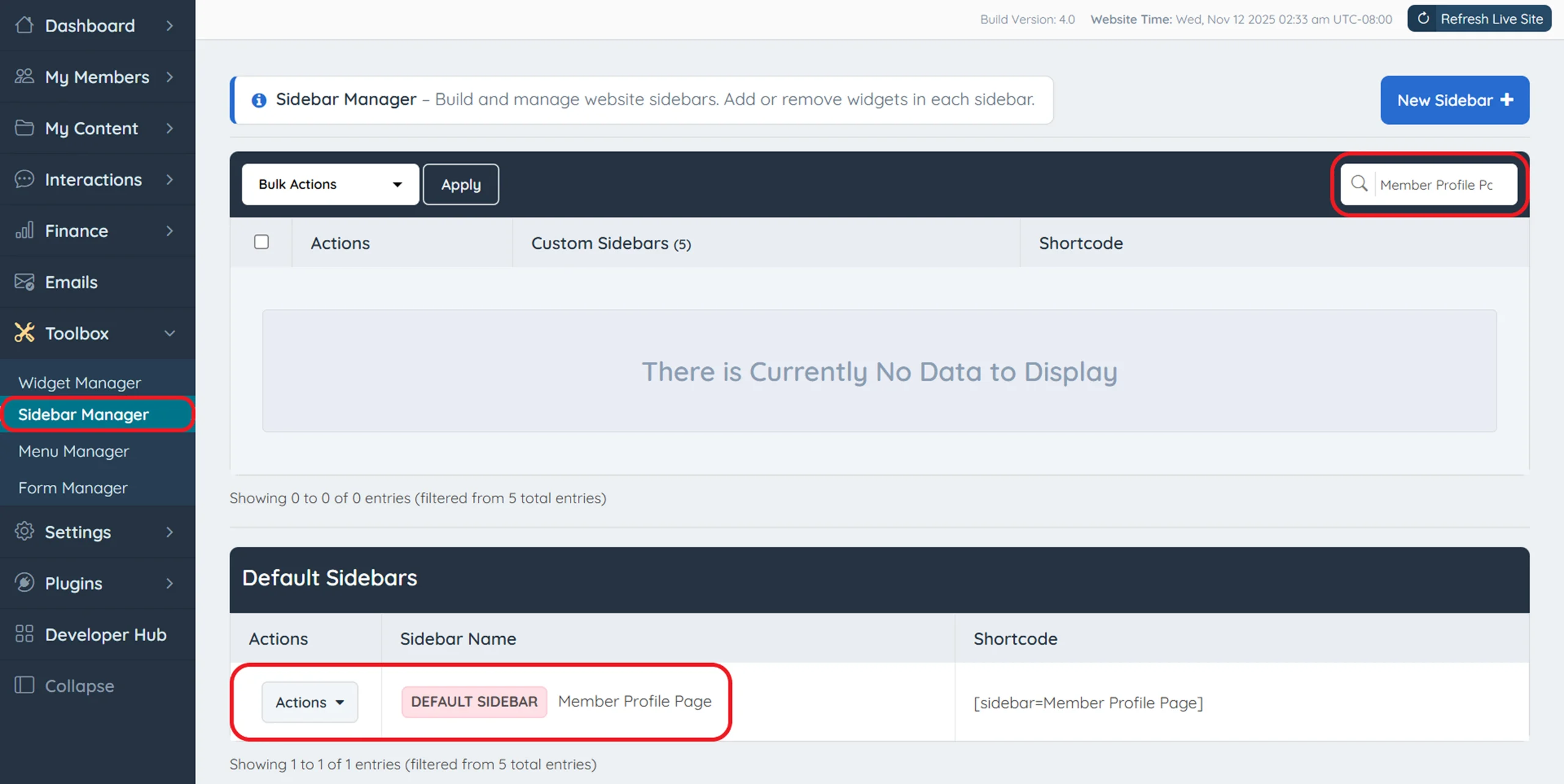Click the Interactions chat bubble icon
Image resolution: width=1564 pixels, height=784 pixels.
point(24,180)
